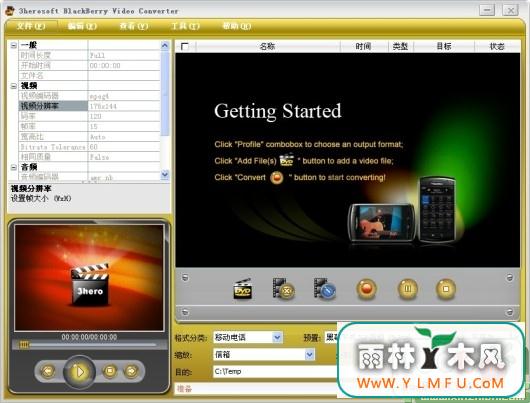530x403 pixels.
Task: Skip forward with right arrow control
Action: click(x=131, y=371)
